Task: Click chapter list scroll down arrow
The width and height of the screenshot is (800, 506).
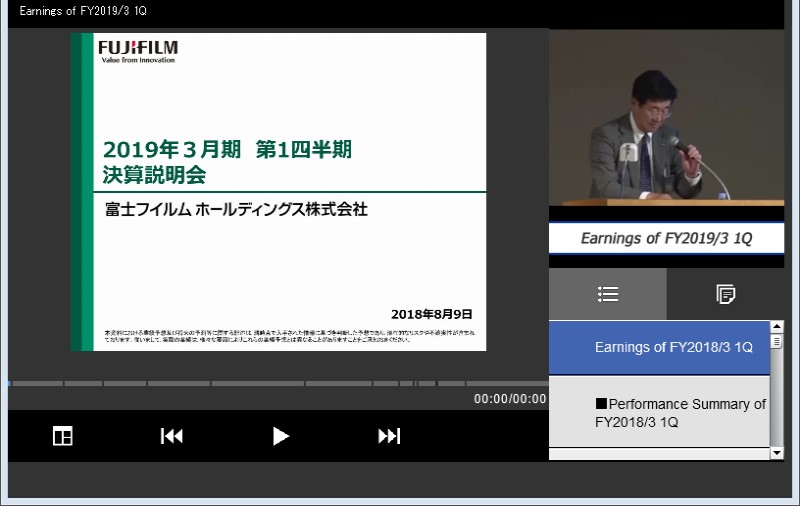Action: click(777, 453)
